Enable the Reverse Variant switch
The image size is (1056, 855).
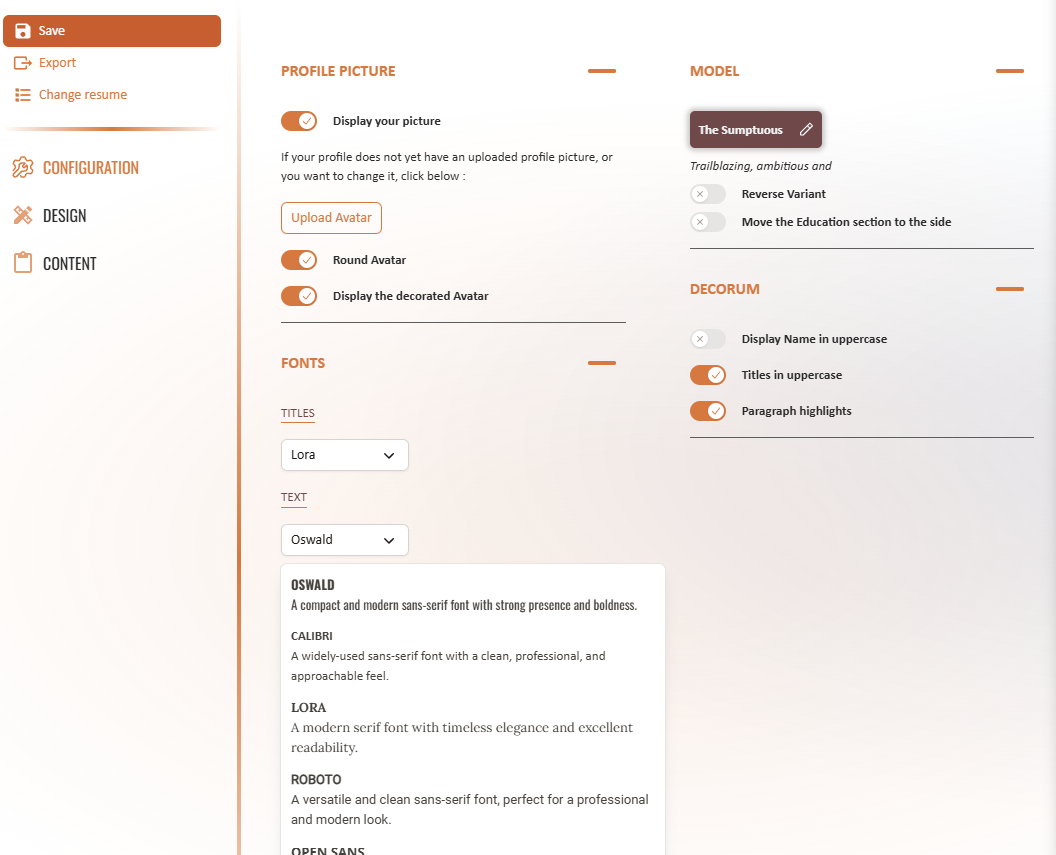pyautogui.click(x=708, y=194)
